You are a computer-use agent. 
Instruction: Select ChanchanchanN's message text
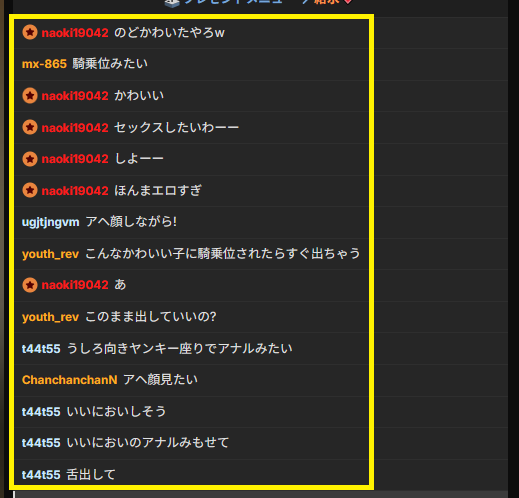click(160, 380)
